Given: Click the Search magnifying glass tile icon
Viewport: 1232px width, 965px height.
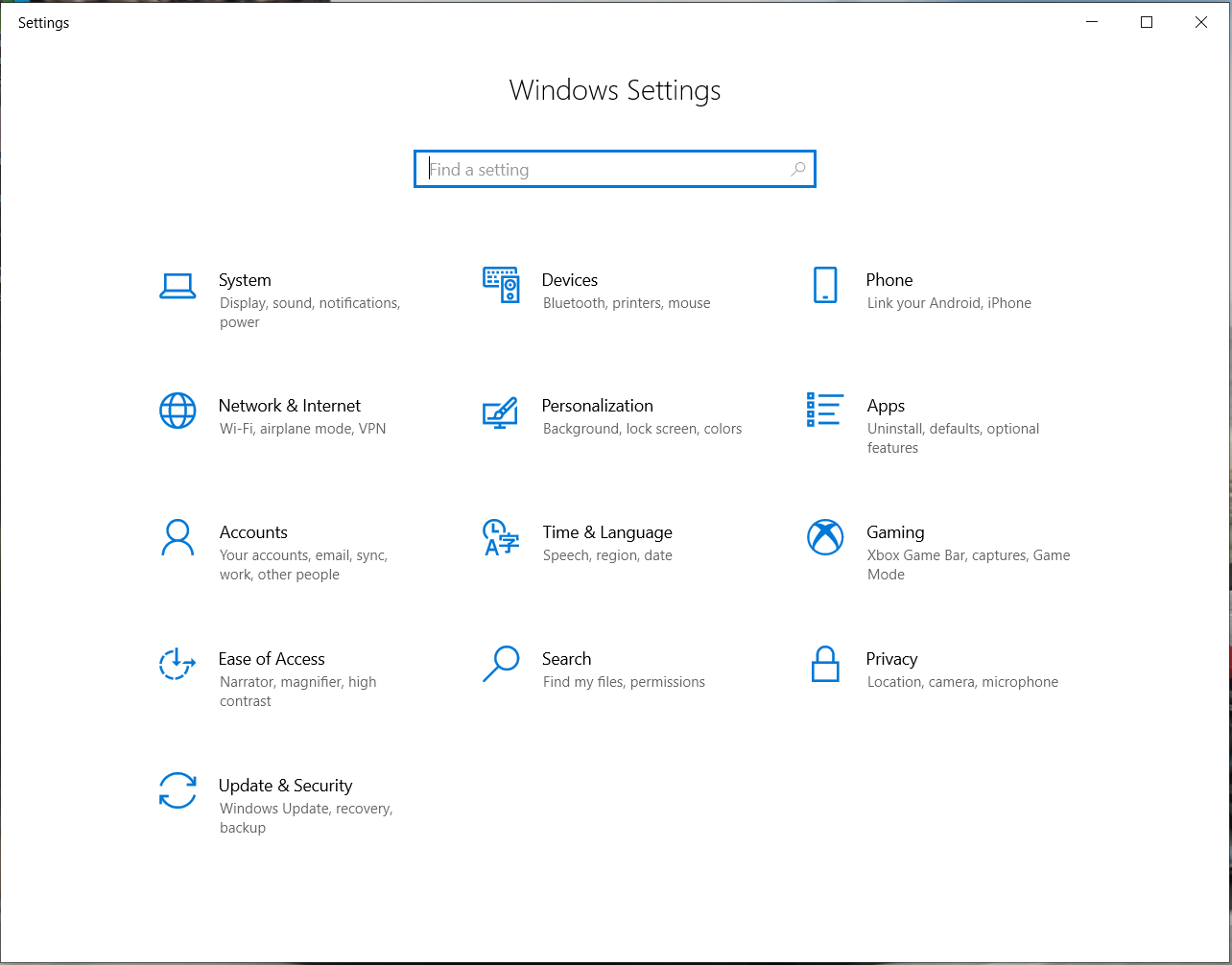Looking at the screenshot, I should (501, 664).
